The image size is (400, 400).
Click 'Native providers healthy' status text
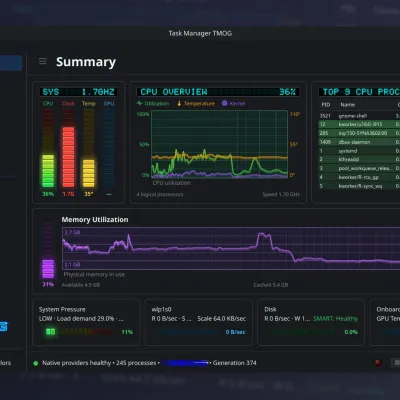[x=76, y=363]
